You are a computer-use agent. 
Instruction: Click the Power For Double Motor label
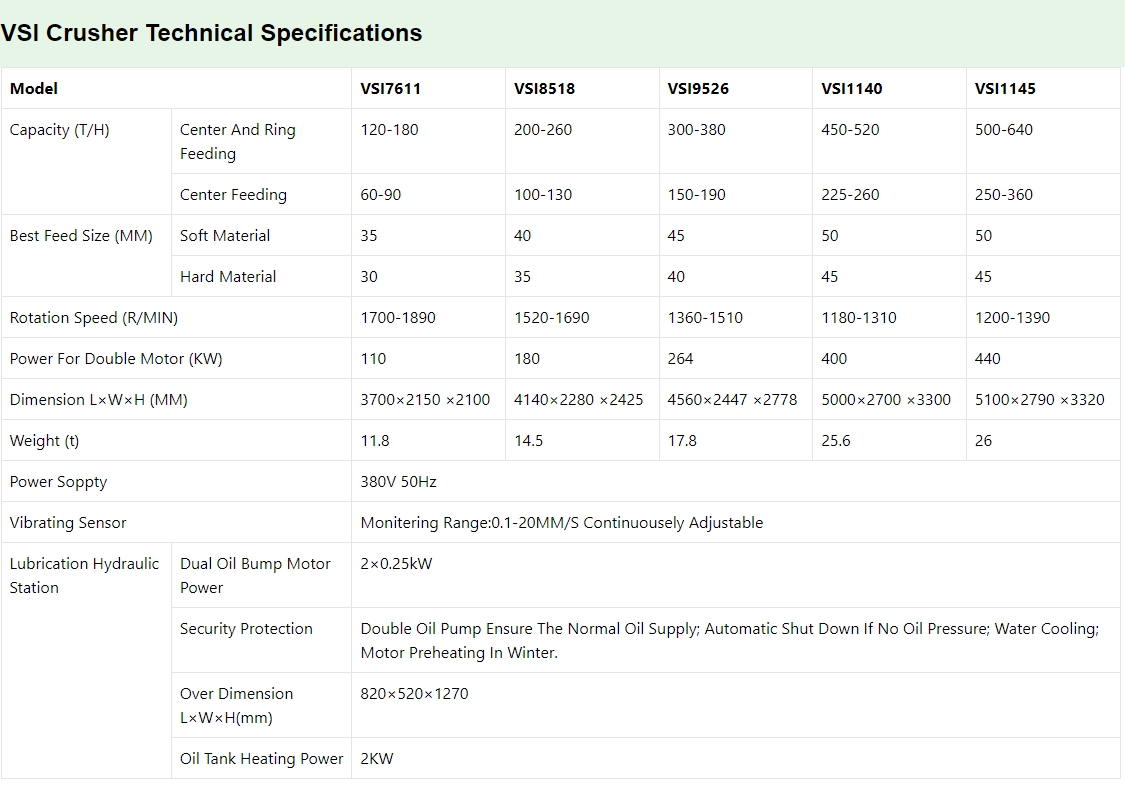tap(116, 359)
